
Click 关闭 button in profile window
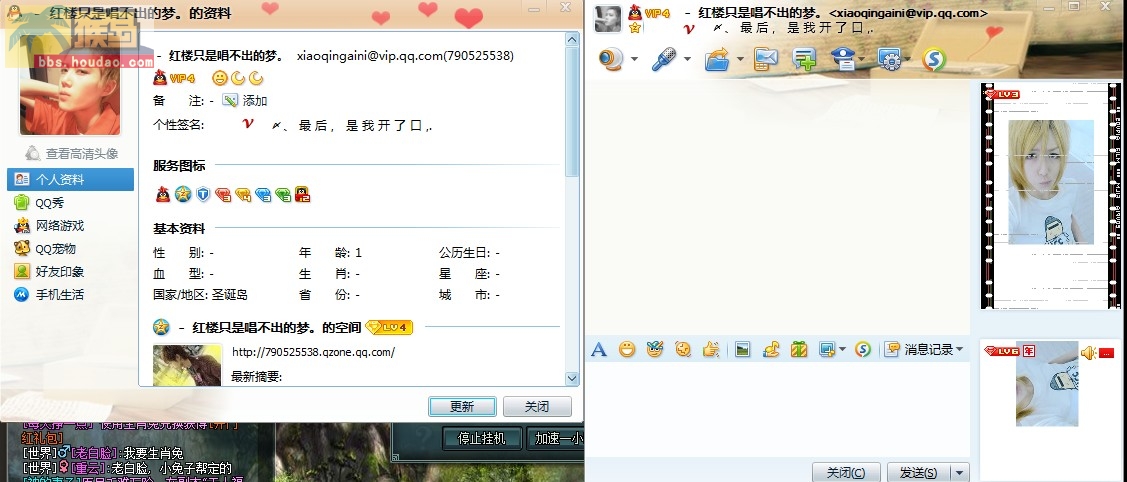click(537, 406)
